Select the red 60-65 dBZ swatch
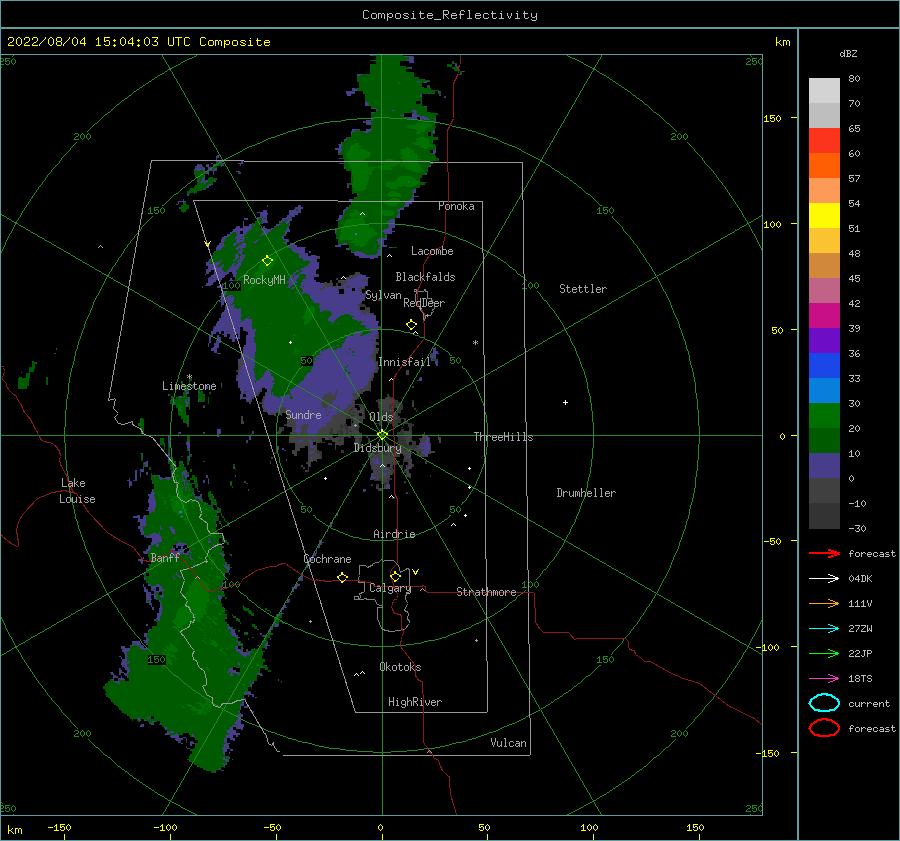900x841 pixels. (x=824, y=141)
